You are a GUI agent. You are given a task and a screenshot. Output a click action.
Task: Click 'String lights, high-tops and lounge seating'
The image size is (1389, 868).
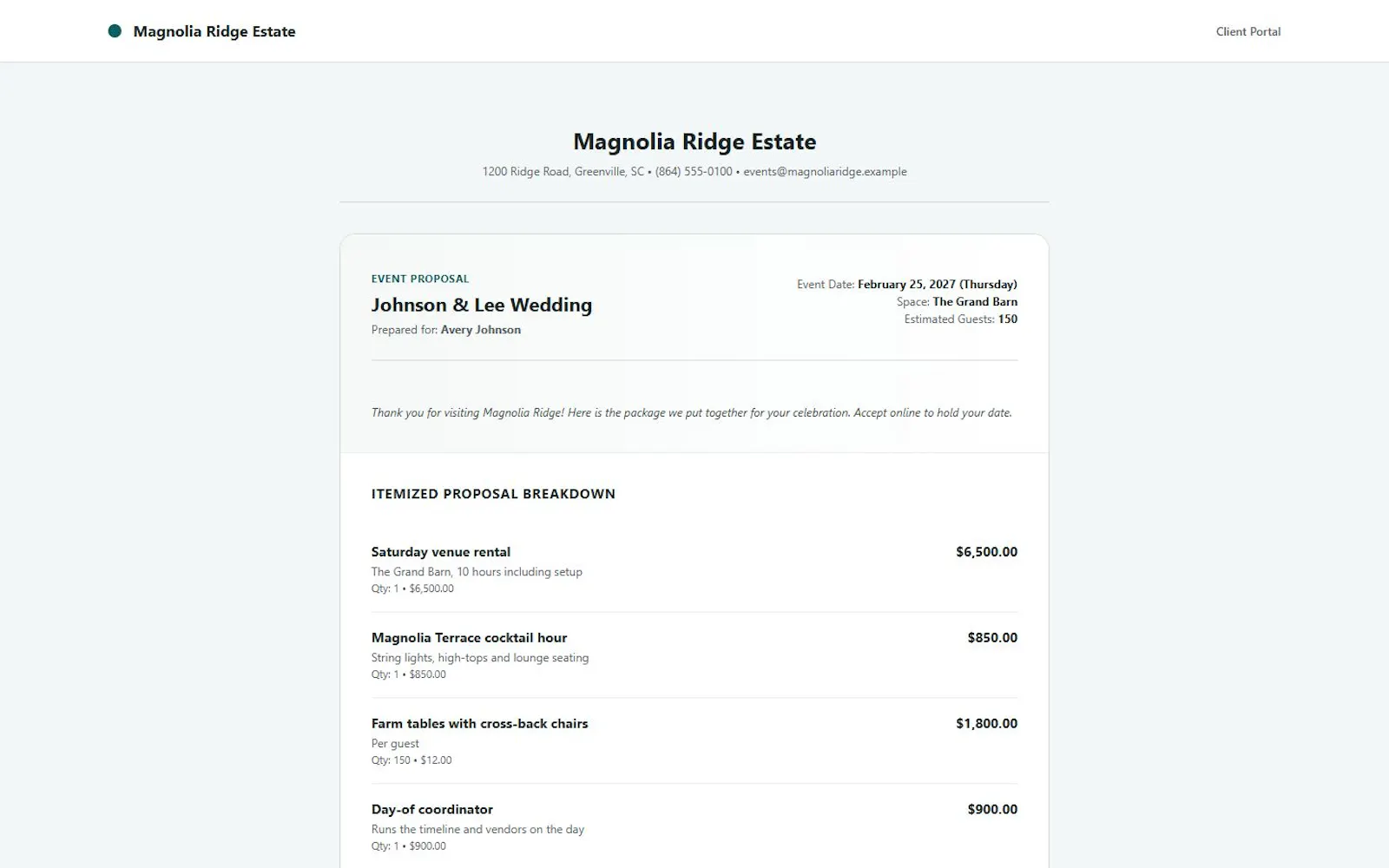480,658
